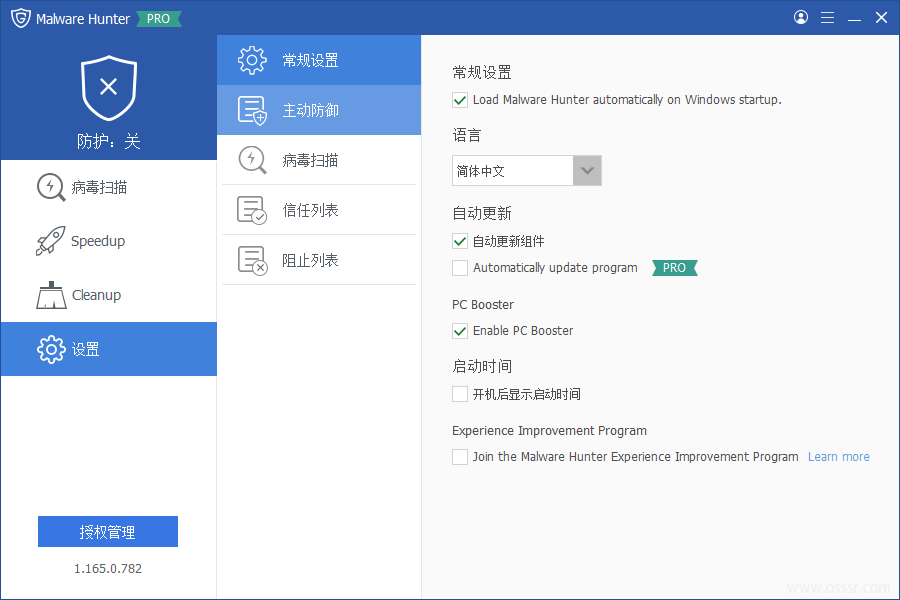900x600 pixels.
Task: Go to Speedup in the left sidebar
Action: (x=109, y=241)
